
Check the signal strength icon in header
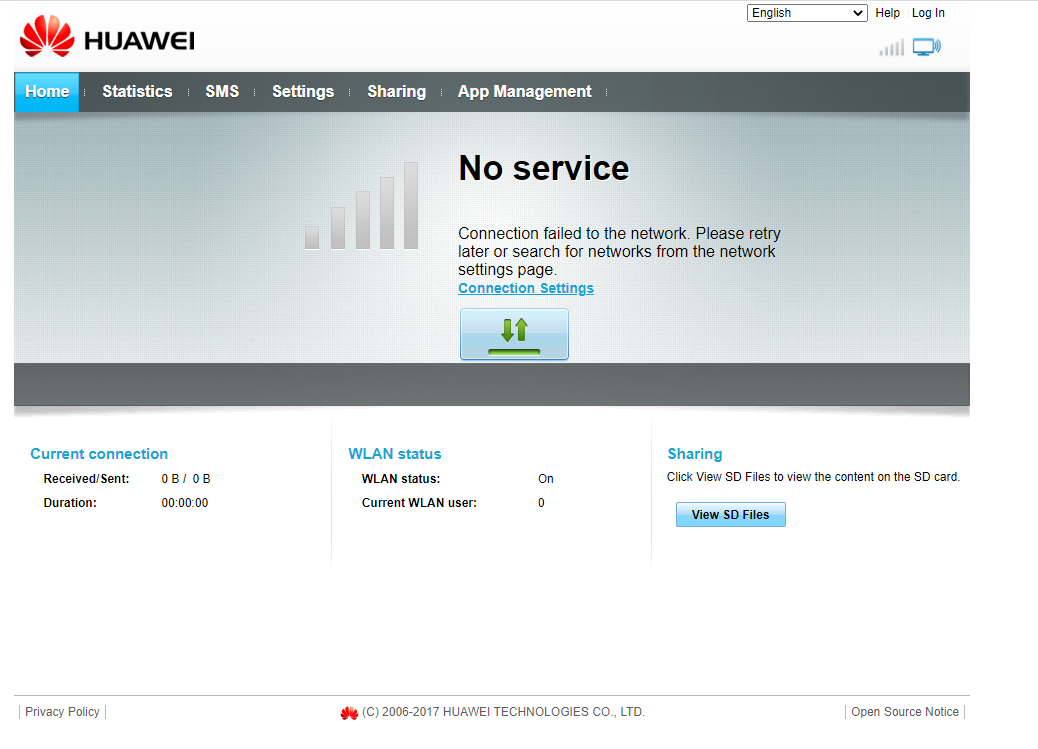[892, 48]
